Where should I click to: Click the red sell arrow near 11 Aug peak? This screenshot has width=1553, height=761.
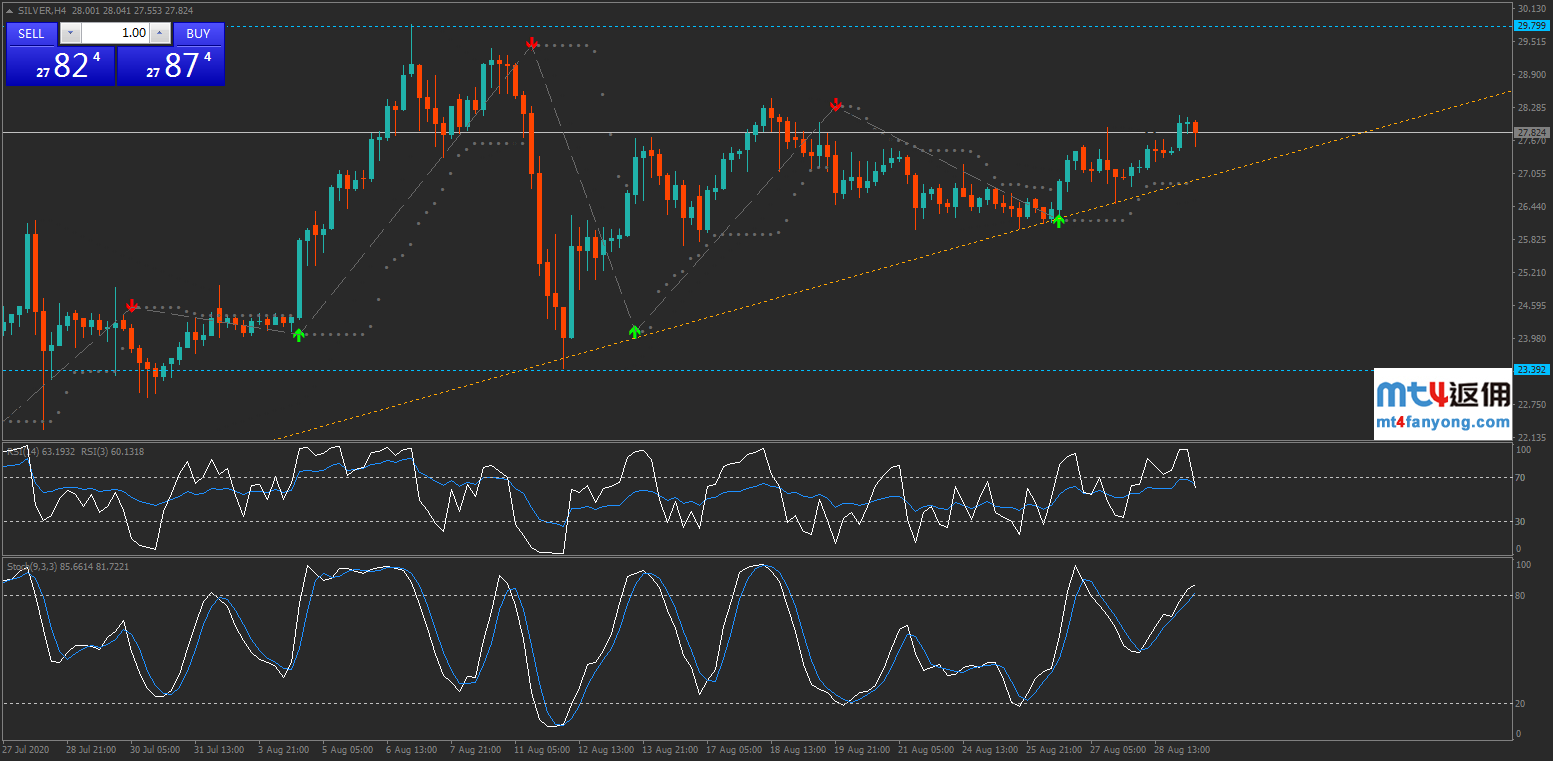532,43
